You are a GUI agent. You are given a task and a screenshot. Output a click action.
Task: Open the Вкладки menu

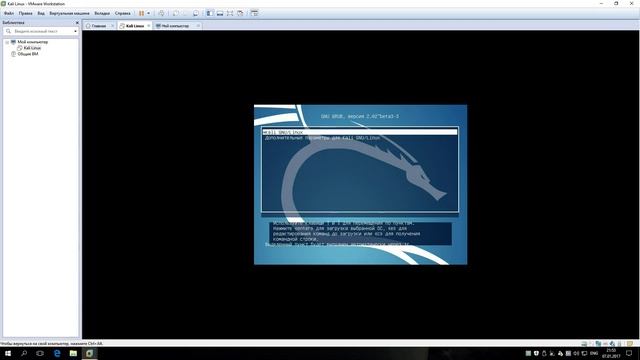[x=102, y=13]
